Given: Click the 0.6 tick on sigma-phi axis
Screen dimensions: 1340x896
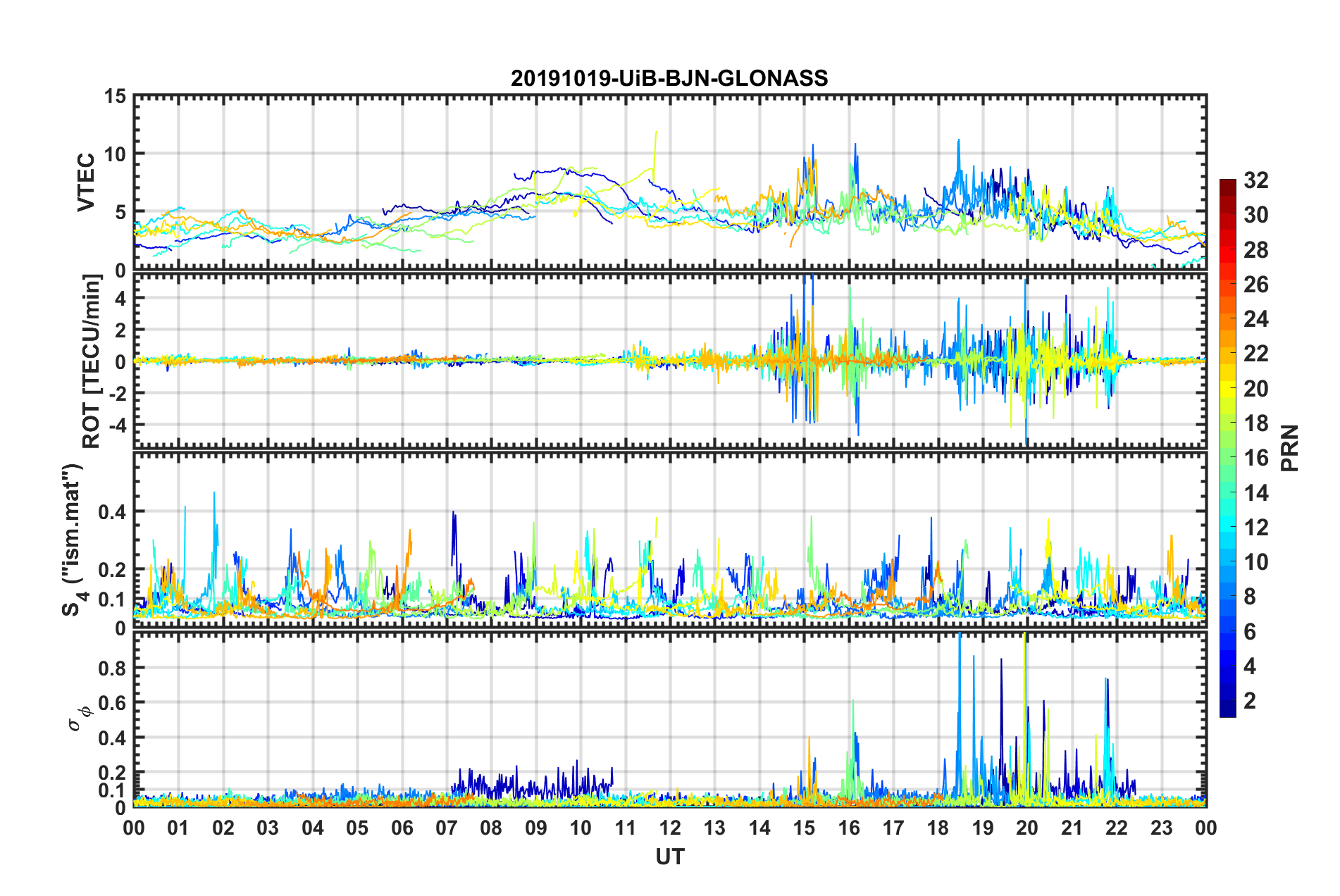Looking at the screenshot, I should point(113,703).
